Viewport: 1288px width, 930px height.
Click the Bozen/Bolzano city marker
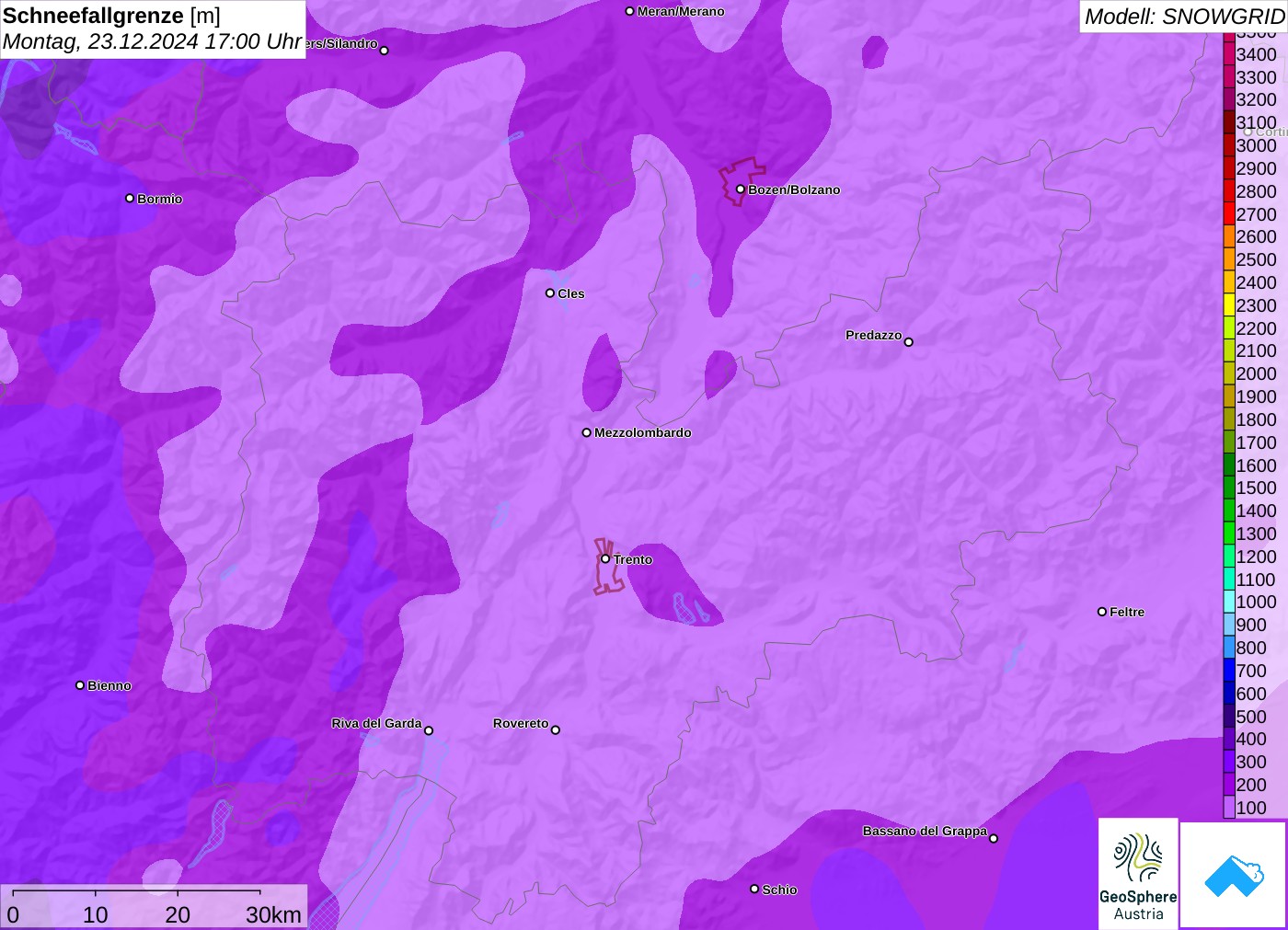(741, 189)
